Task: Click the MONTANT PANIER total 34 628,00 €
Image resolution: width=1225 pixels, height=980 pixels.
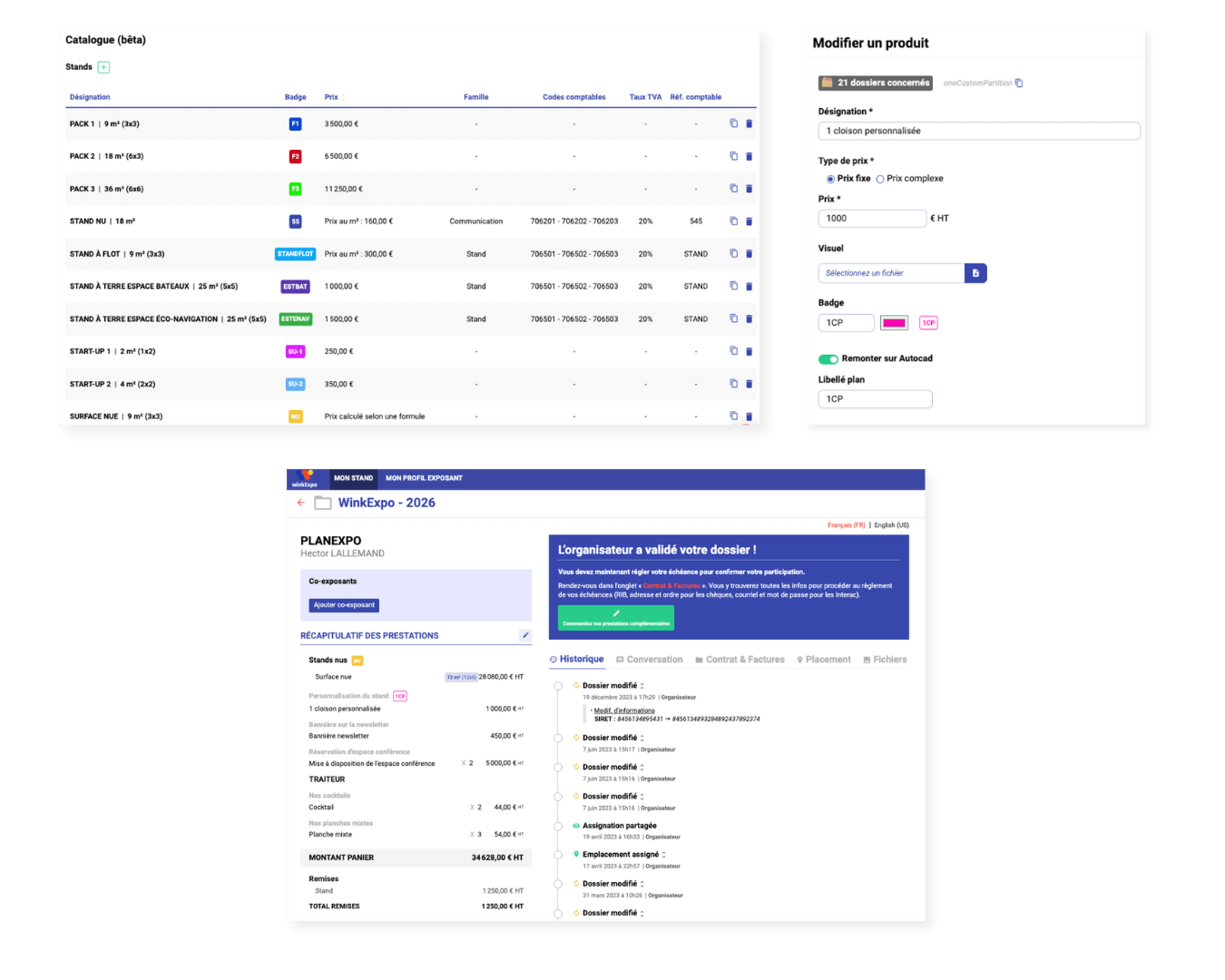Action: [497, 857]
